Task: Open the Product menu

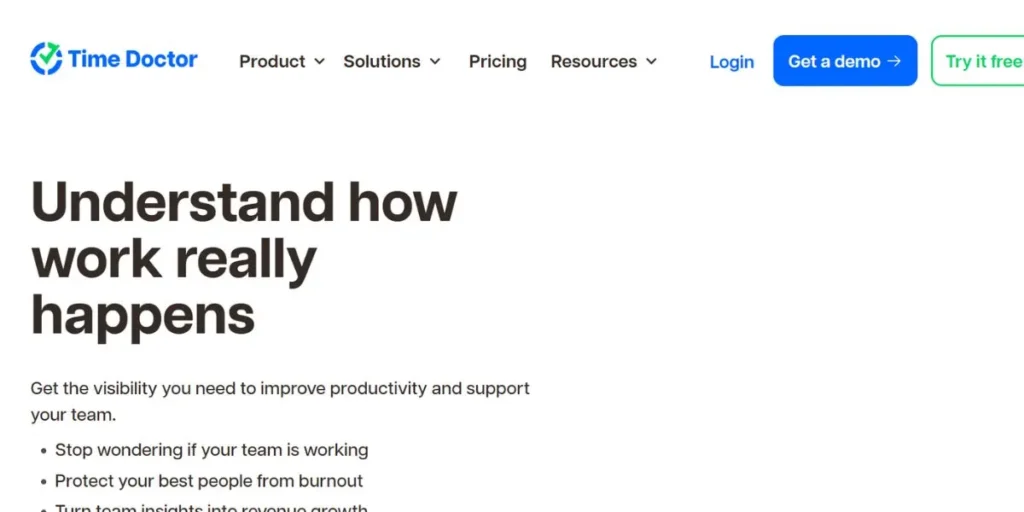Action: click(272, 61)
